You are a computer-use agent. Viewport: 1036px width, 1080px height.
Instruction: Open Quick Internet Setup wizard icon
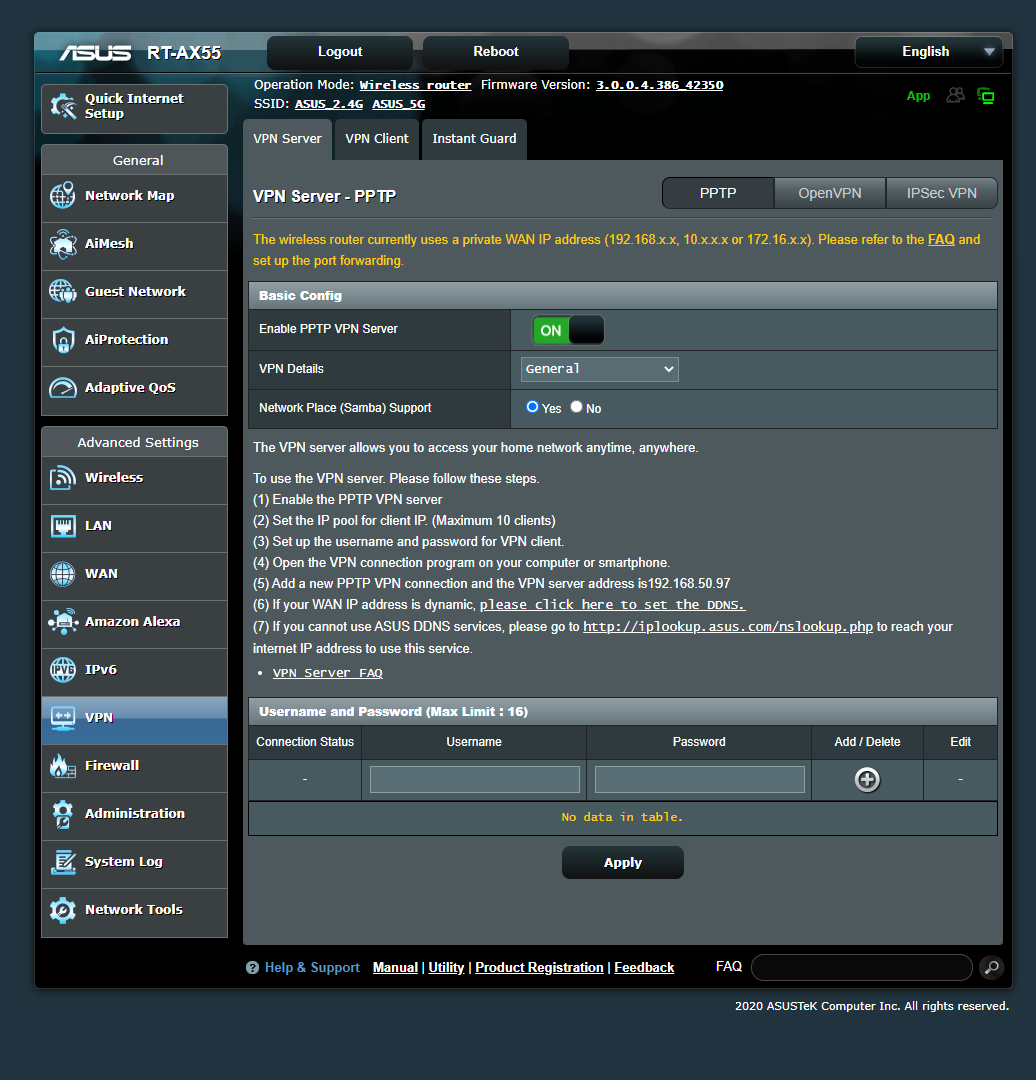[63, 107]
